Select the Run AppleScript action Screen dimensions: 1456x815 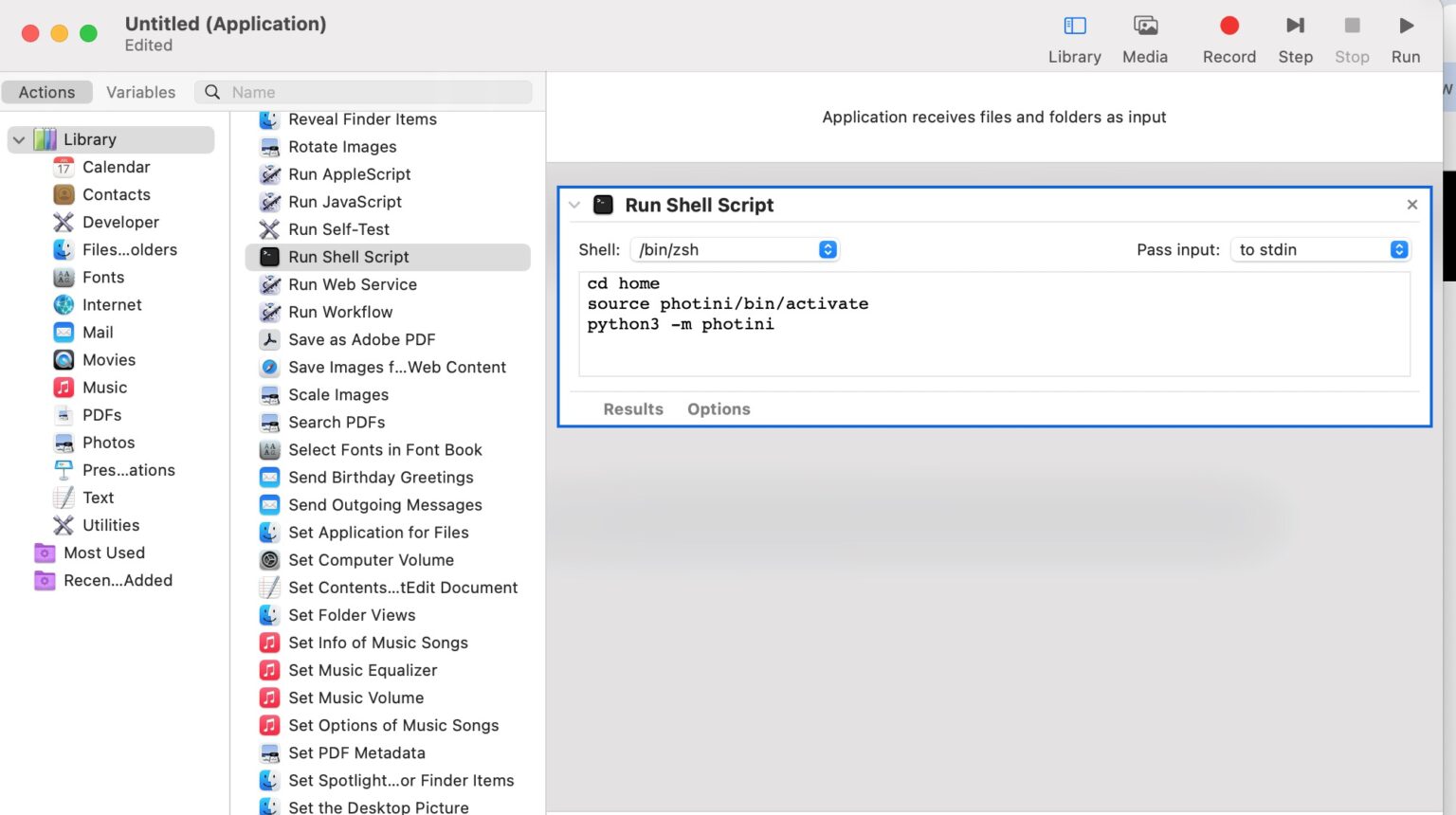coord(350,174)
